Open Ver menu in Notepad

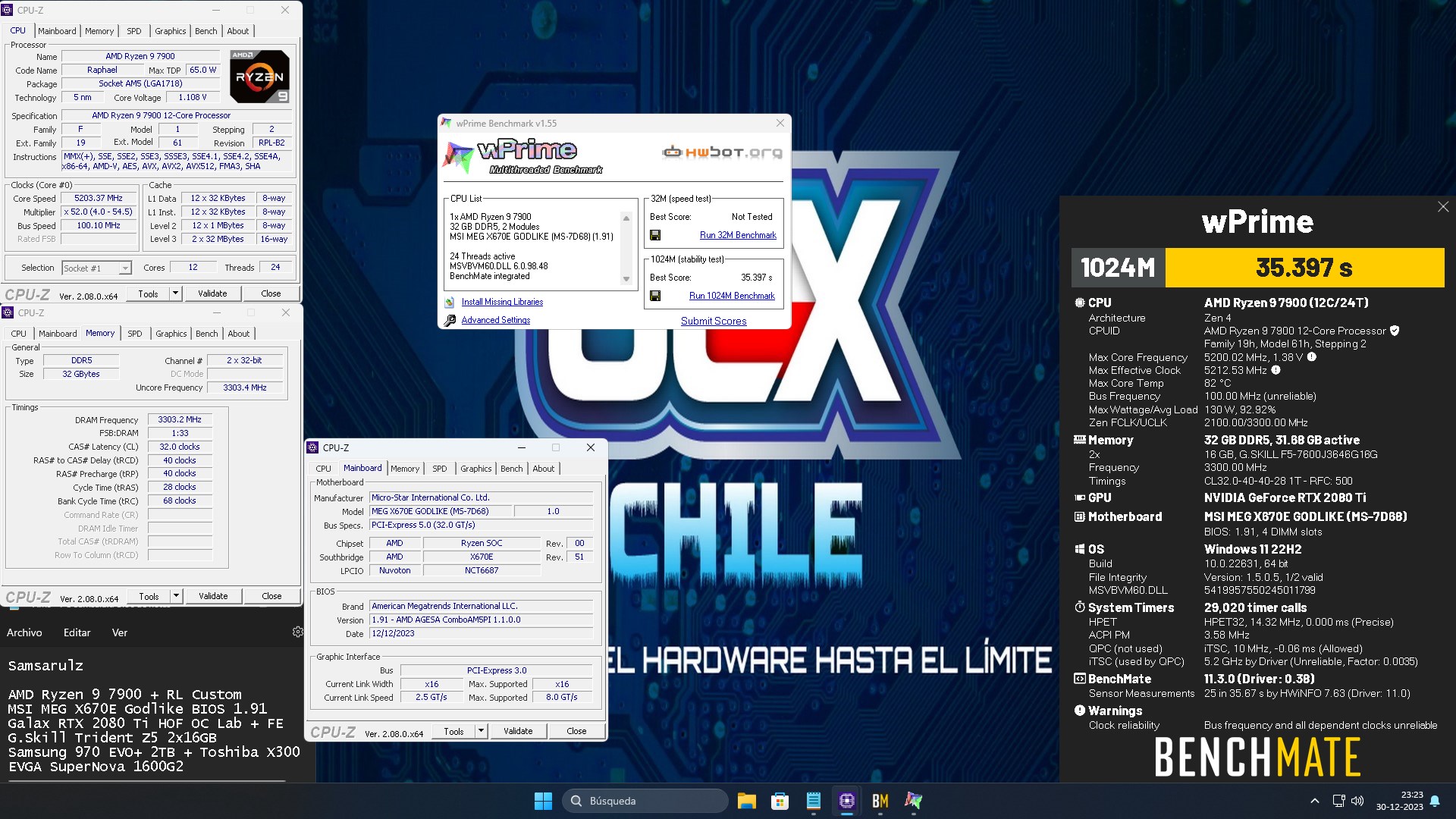point(120,632)
